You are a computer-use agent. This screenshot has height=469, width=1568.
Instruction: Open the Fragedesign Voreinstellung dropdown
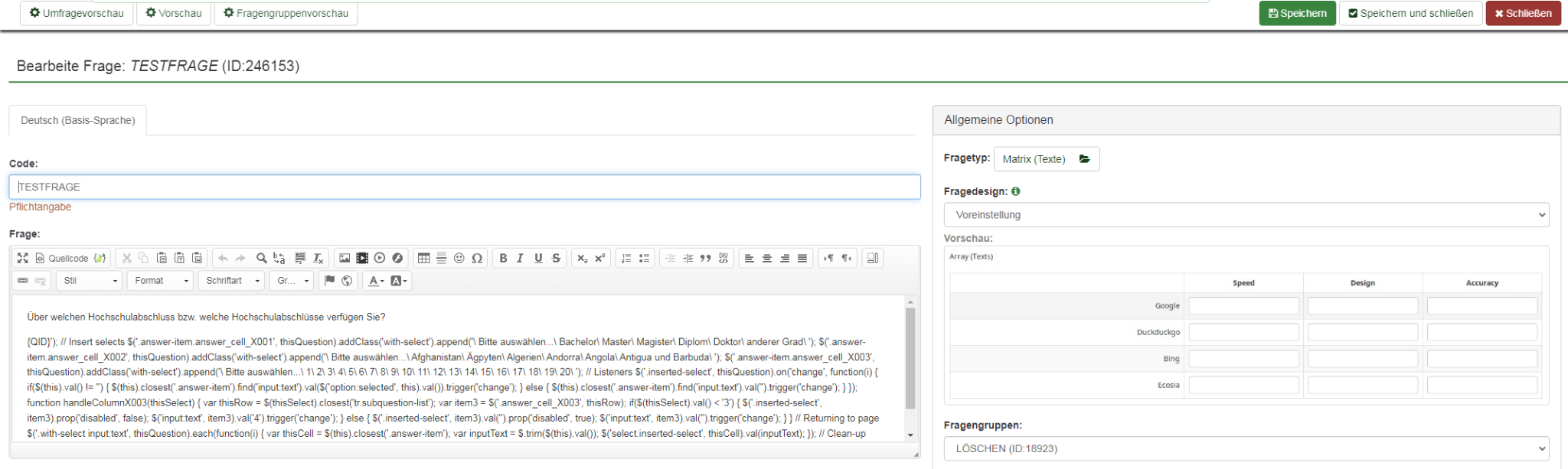(1246, 215)
